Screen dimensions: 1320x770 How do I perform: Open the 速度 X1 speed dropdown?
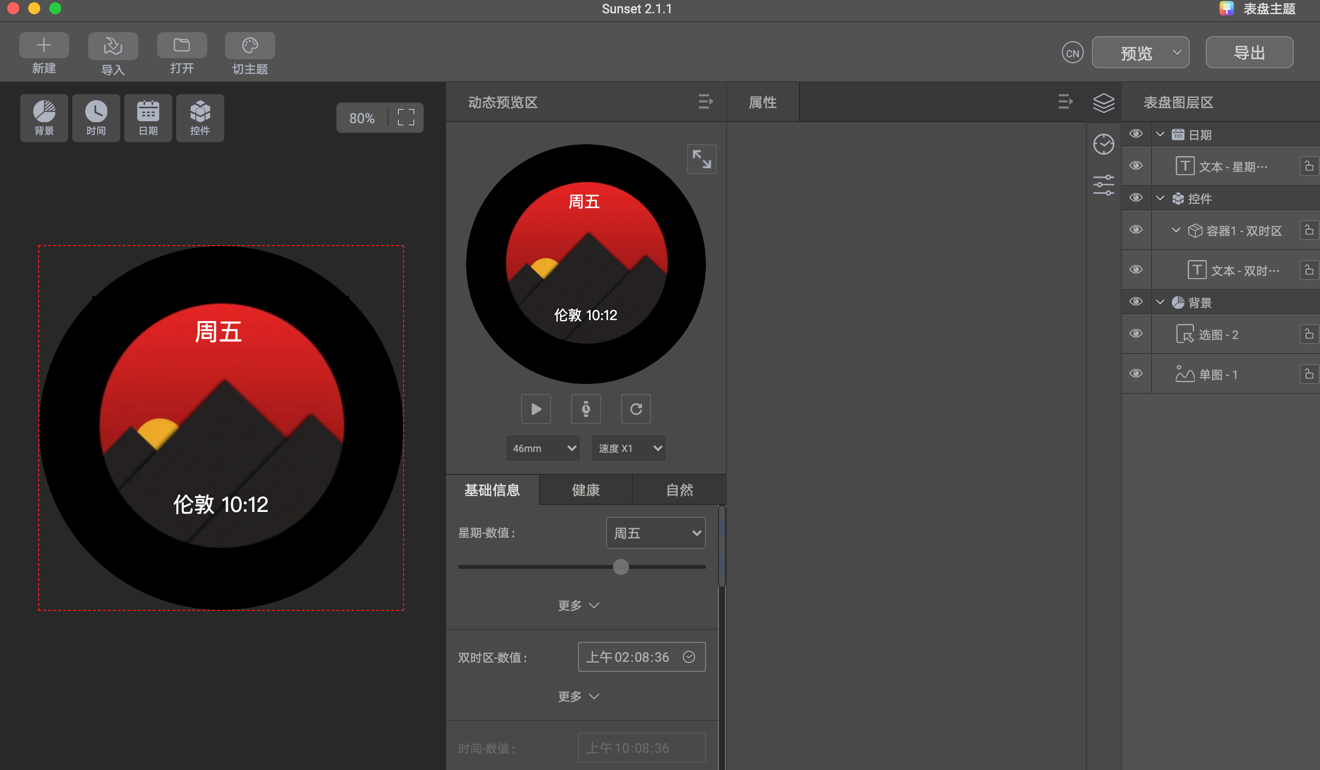coord(628,448)
